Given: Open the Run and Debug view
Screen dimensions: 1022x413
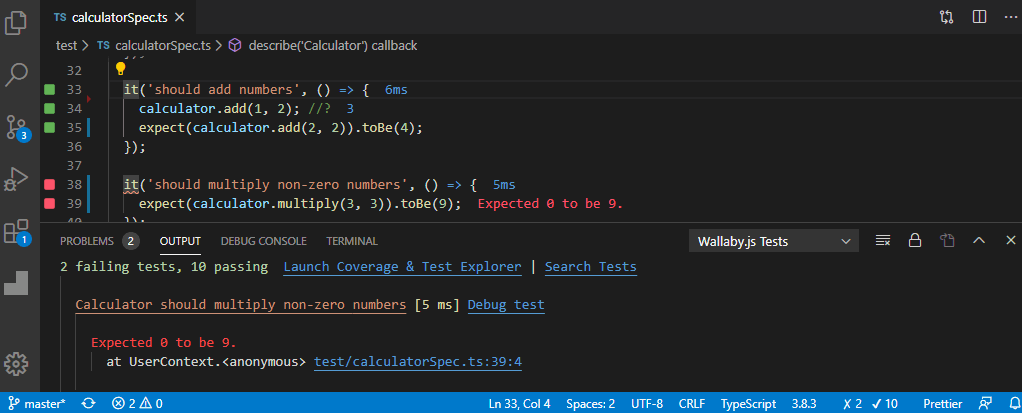Looking at the screenshot, I should pos(17,180).
